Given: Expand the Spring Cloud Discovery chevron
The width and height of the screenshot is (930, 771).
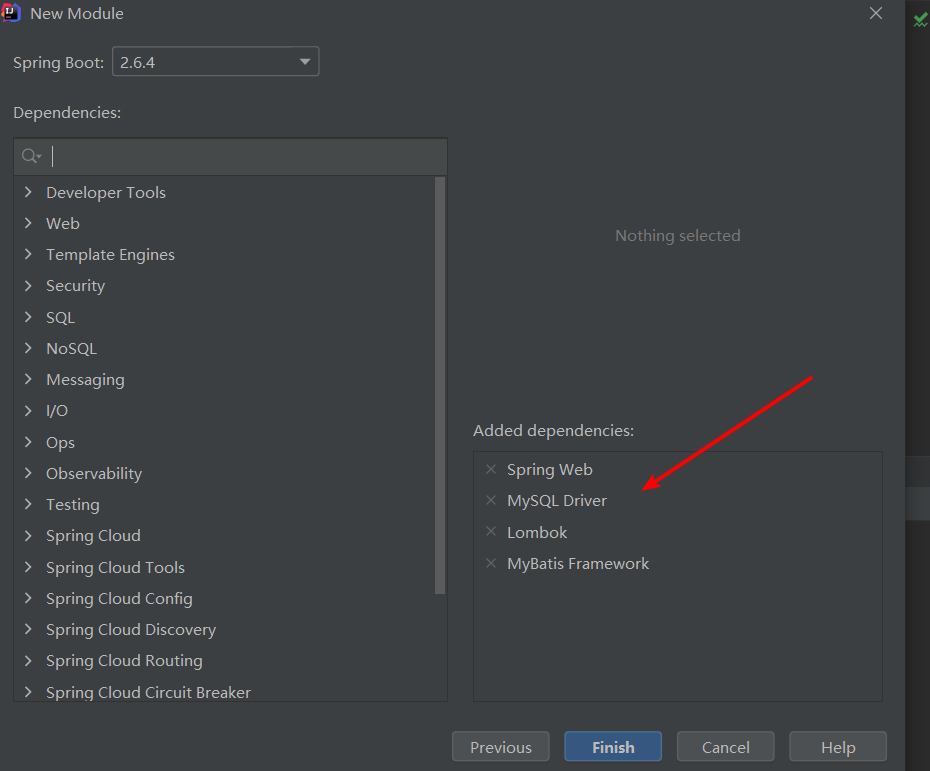Looking at the screenshot, I should (x=28, y=629).
